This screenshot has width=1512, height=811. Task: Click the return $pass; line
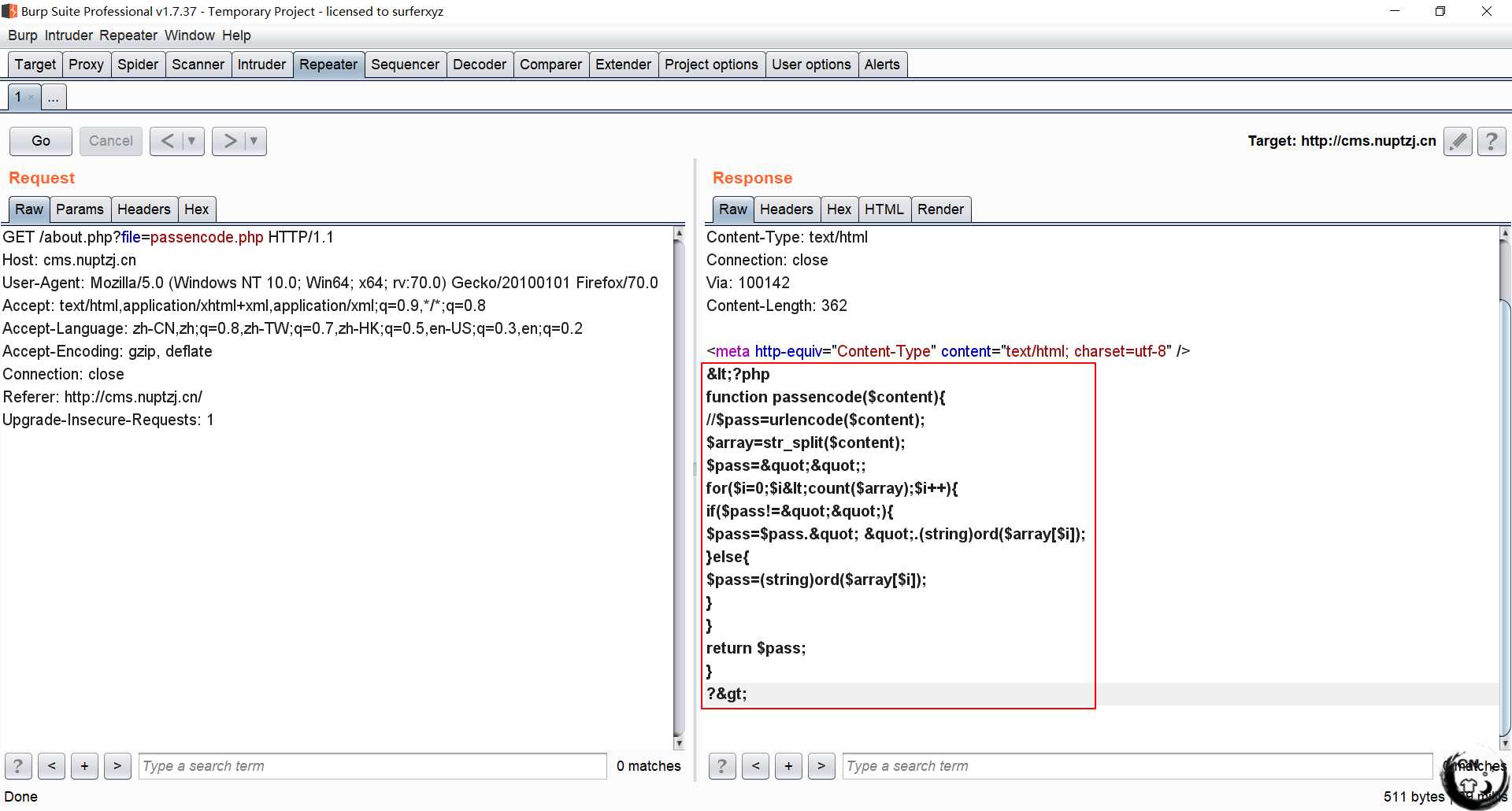(x=756, y=648)
